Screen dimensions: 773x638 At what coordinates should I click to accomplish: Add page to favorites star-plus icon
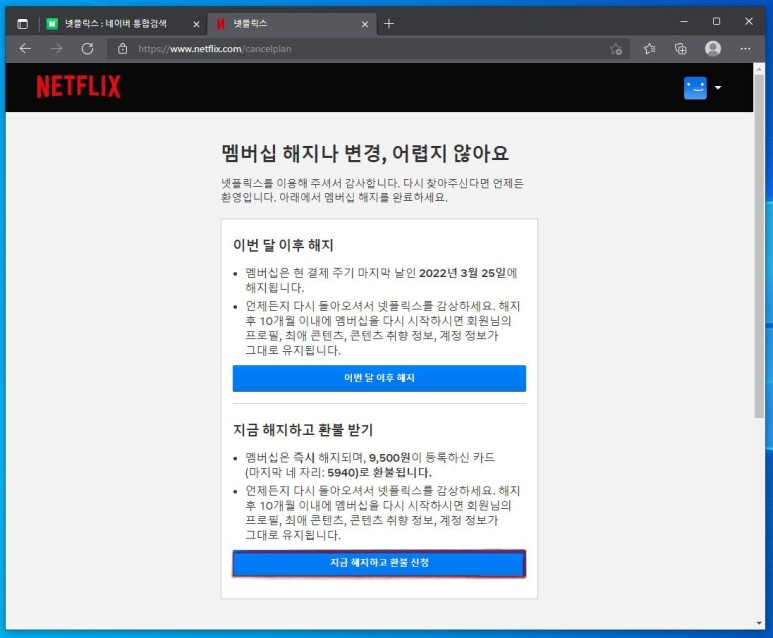[x=616, y=49]
